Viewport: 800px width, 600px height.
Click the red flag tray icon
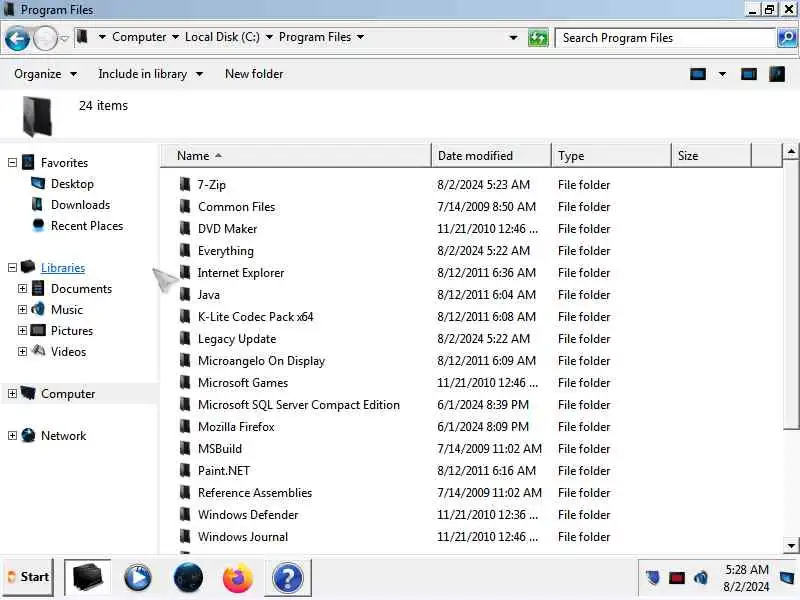[x=677, y=578]
